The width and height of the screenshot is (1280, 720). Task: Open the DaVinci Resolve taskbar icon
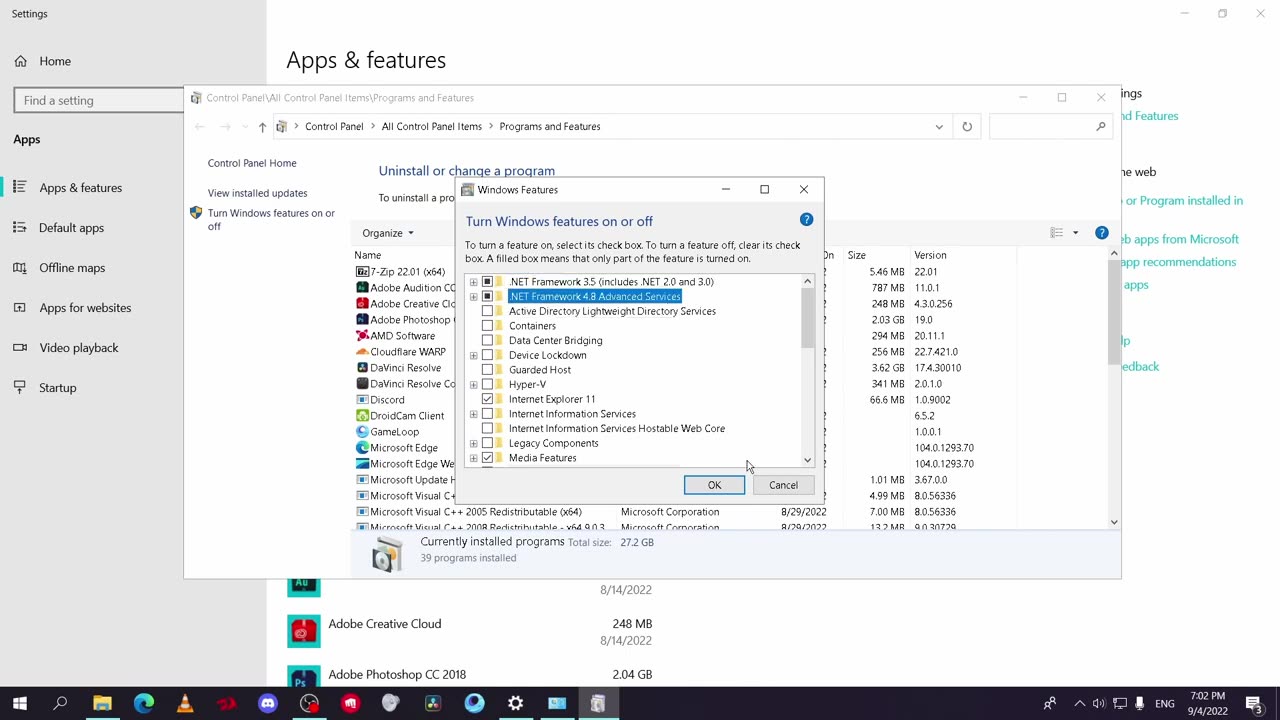coord(433,704)
